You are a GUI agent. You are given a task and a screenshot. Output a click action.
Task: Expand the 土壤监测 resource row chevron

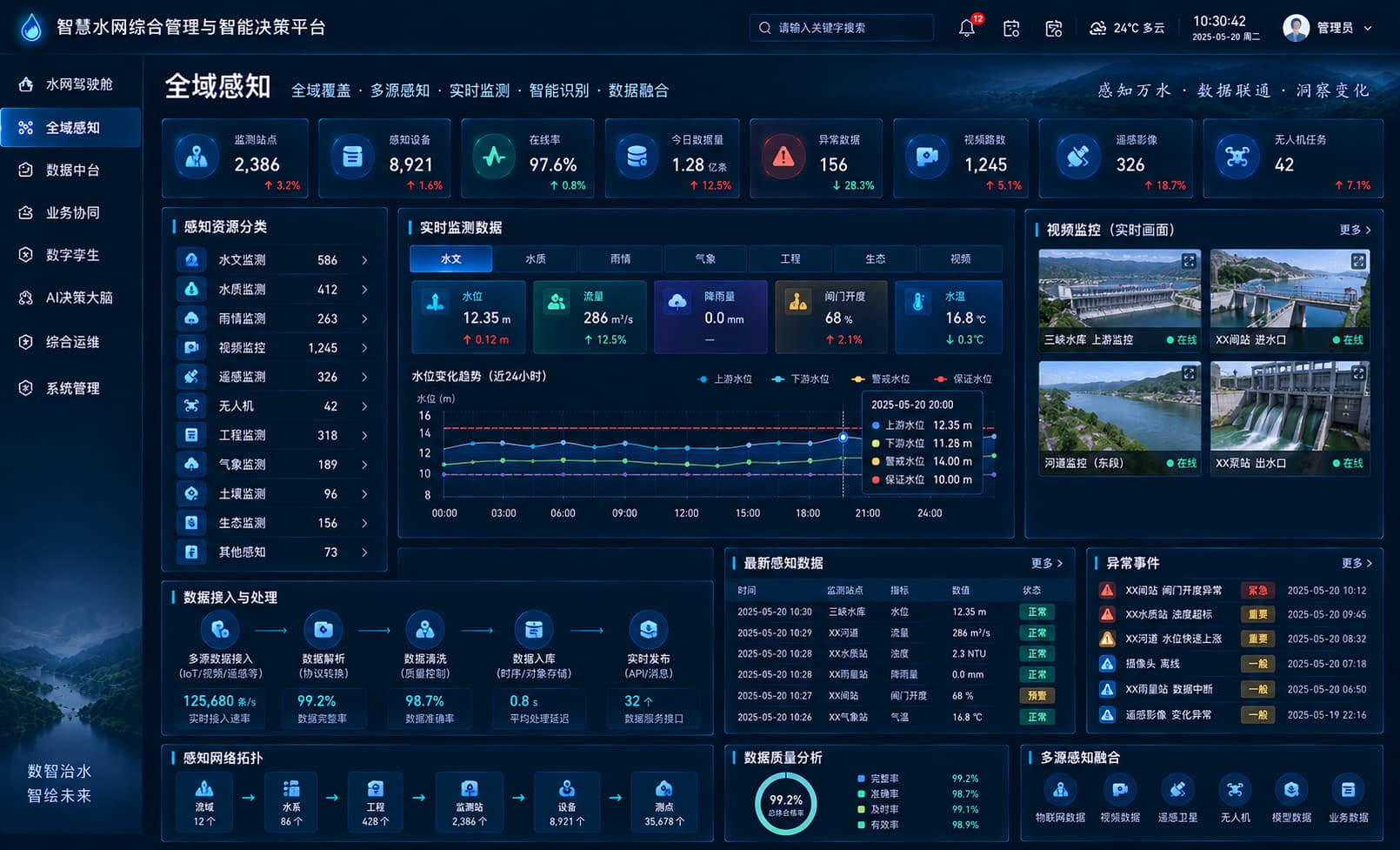(364, 494)
